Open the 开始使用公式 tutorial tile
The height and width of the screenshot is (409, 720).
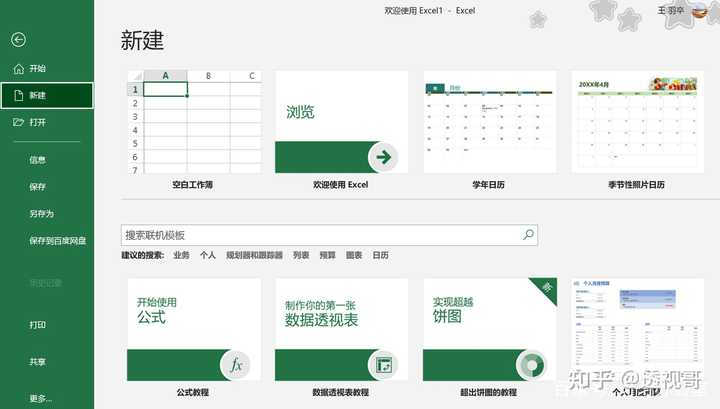pyautogui.click(x=194, y=330)
